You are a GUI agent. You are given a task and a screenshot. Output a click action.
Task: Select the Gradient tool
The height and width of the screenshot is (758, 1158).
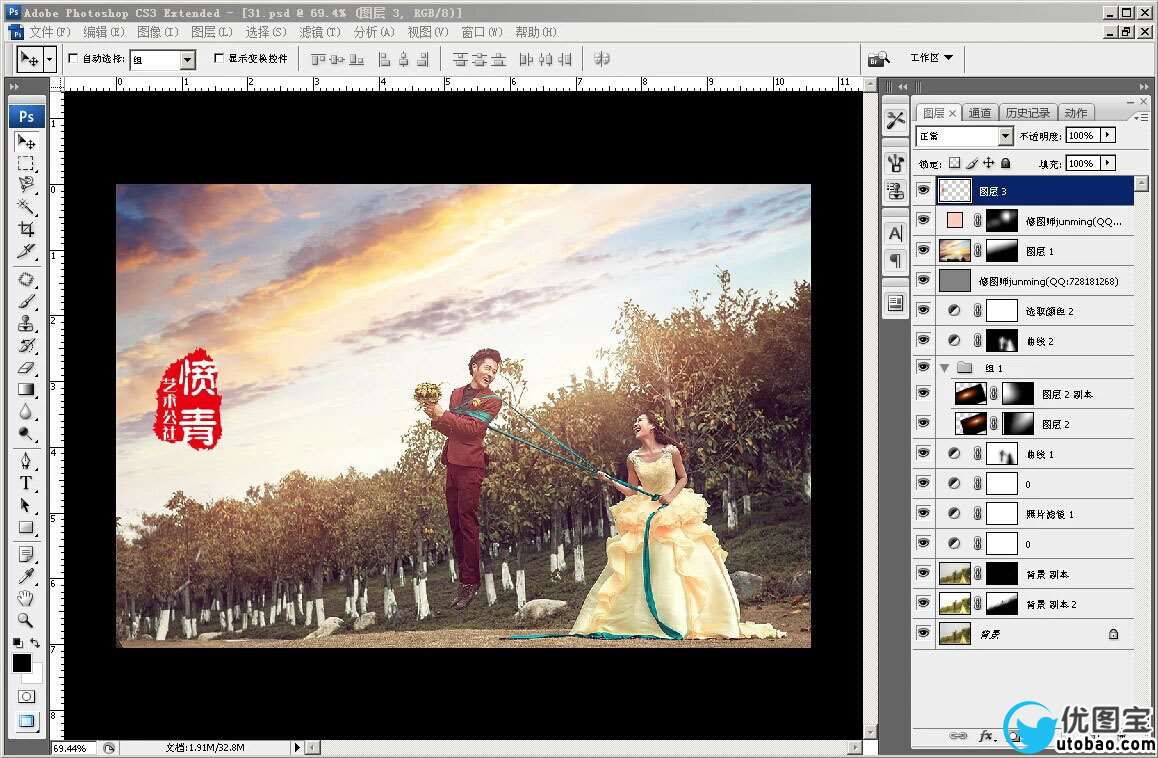[x=27, y=389]
